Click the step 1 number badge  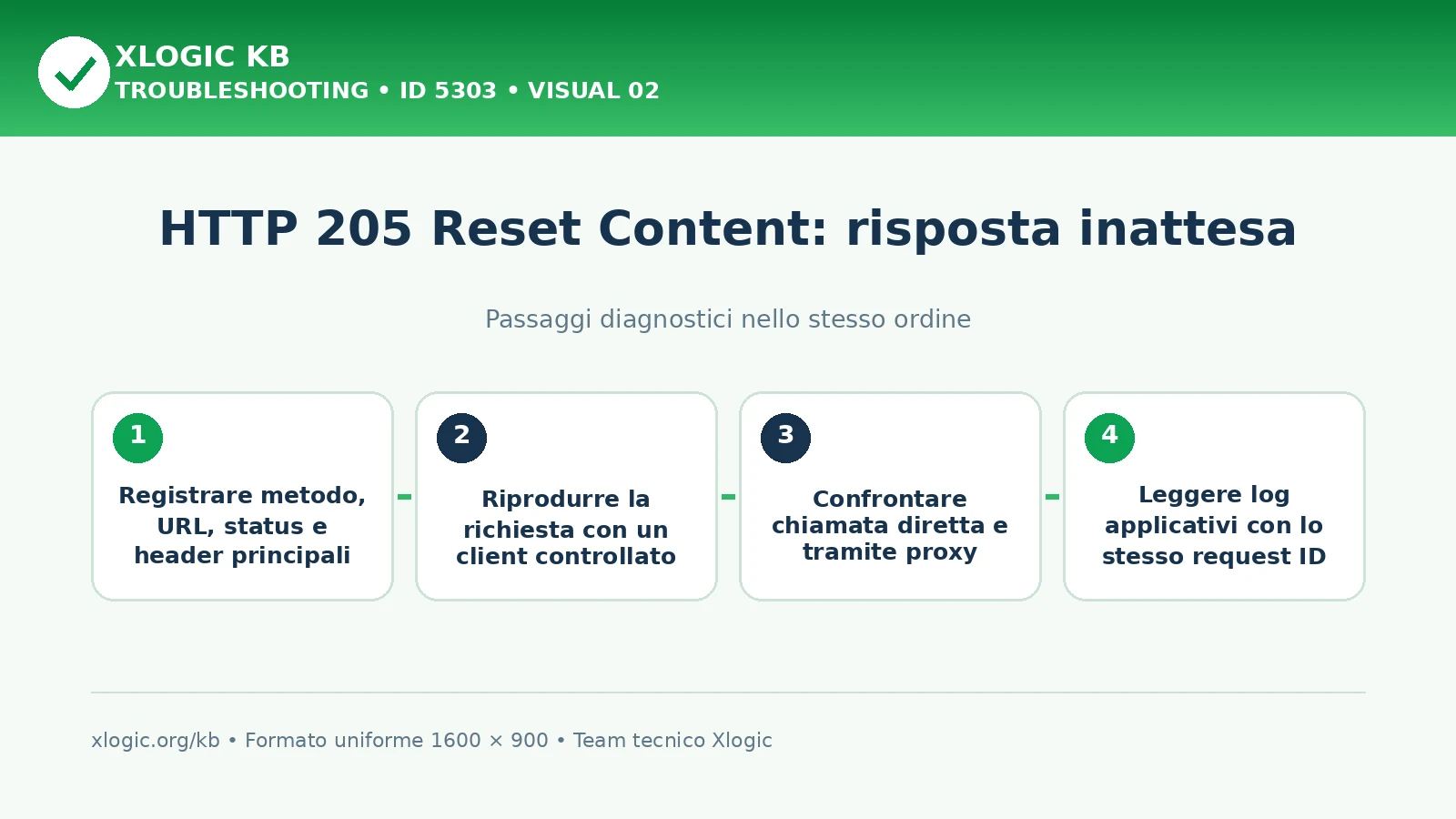coord(138,438)
